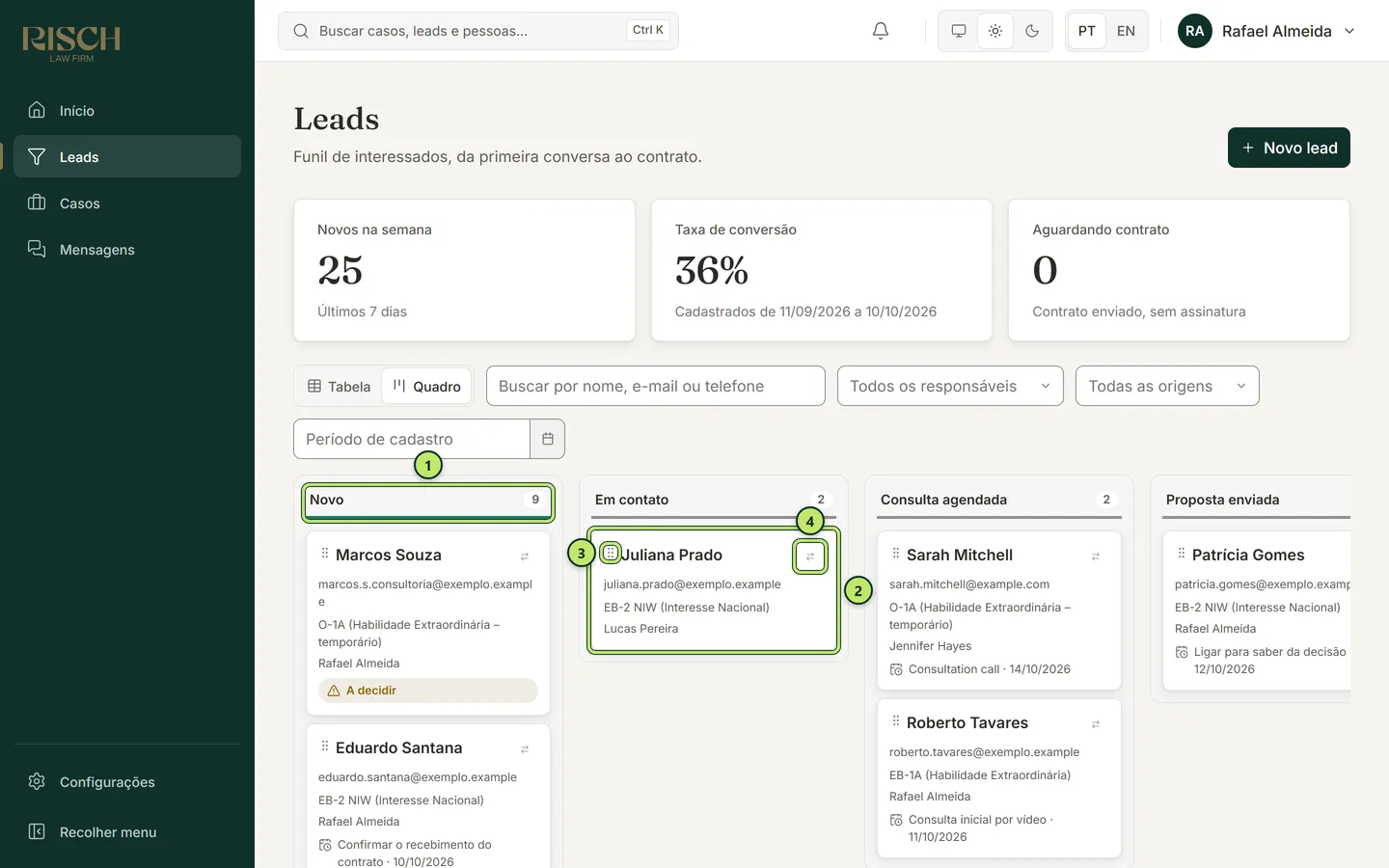Click drag handle on Roberto Tavares card
1389x868 pixels.
pos(896,721)
